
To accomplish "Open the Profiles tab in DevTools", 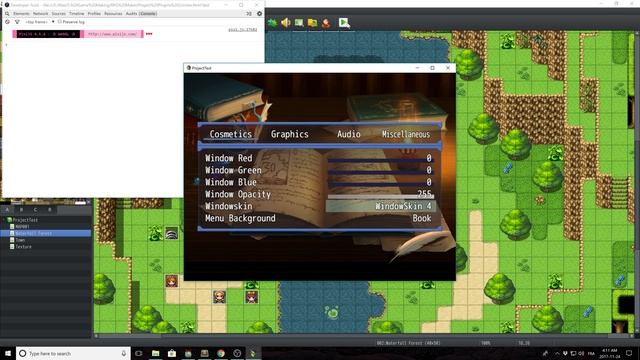I will pyautogui.click(x=94, y=13).
